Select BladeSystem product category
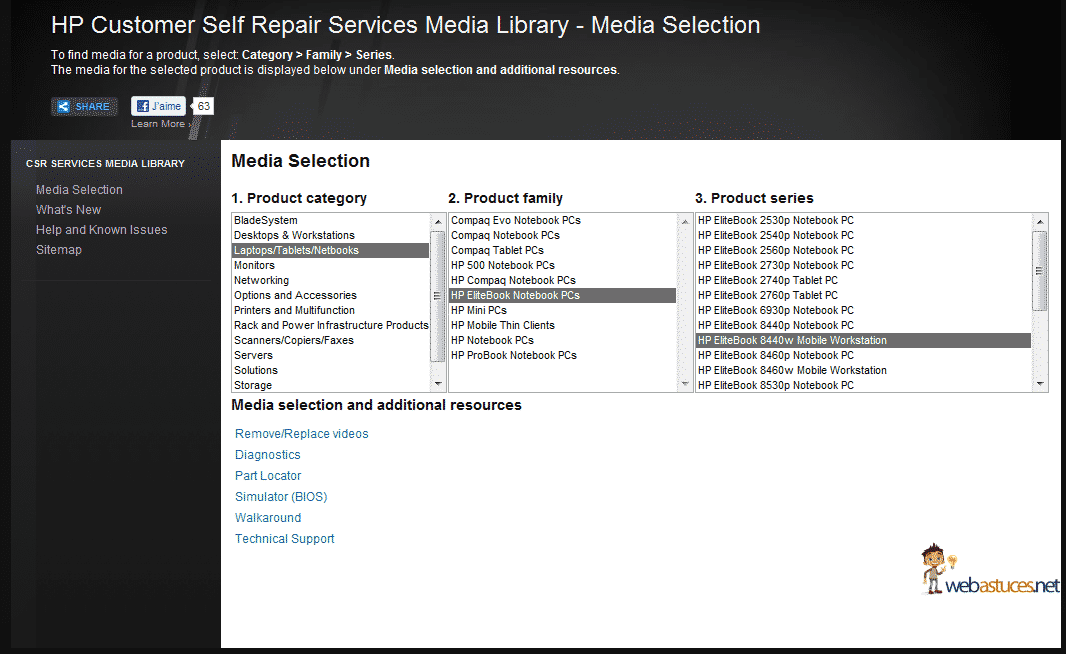This screenshot has width=1066, height=654. coord(330,220)
